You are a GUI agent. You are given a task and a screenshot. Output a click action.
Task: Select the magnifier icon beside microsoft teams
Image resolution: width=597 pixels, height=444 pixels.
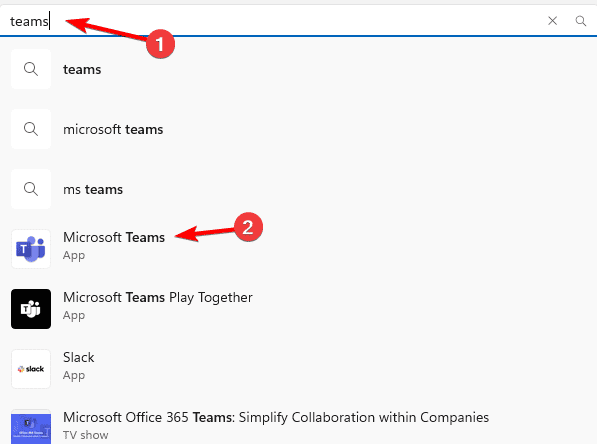[x=31, y=129]
